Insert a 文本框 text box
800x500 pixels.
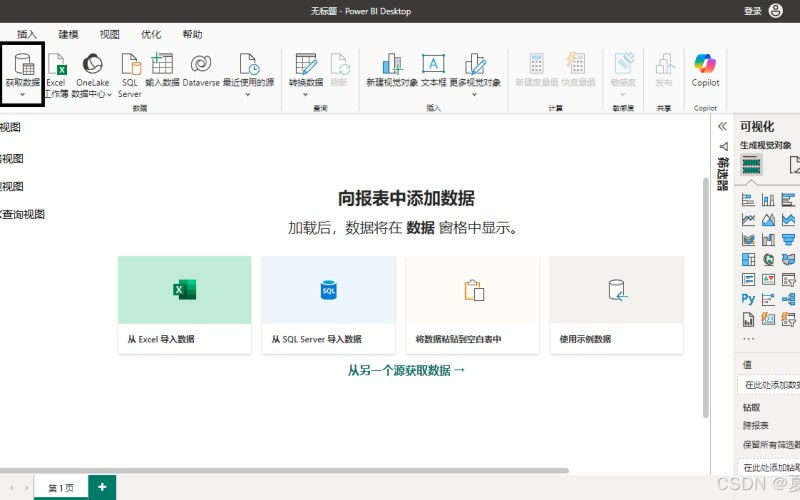coord(433,70)
